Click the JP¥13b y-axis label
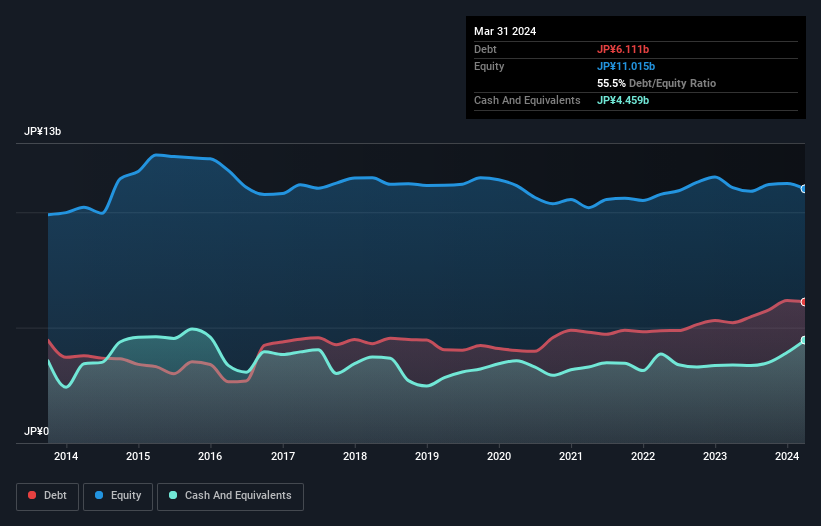The width and height of the screenshot is (821, 526). pyautogui.click(x=42, y=131)
